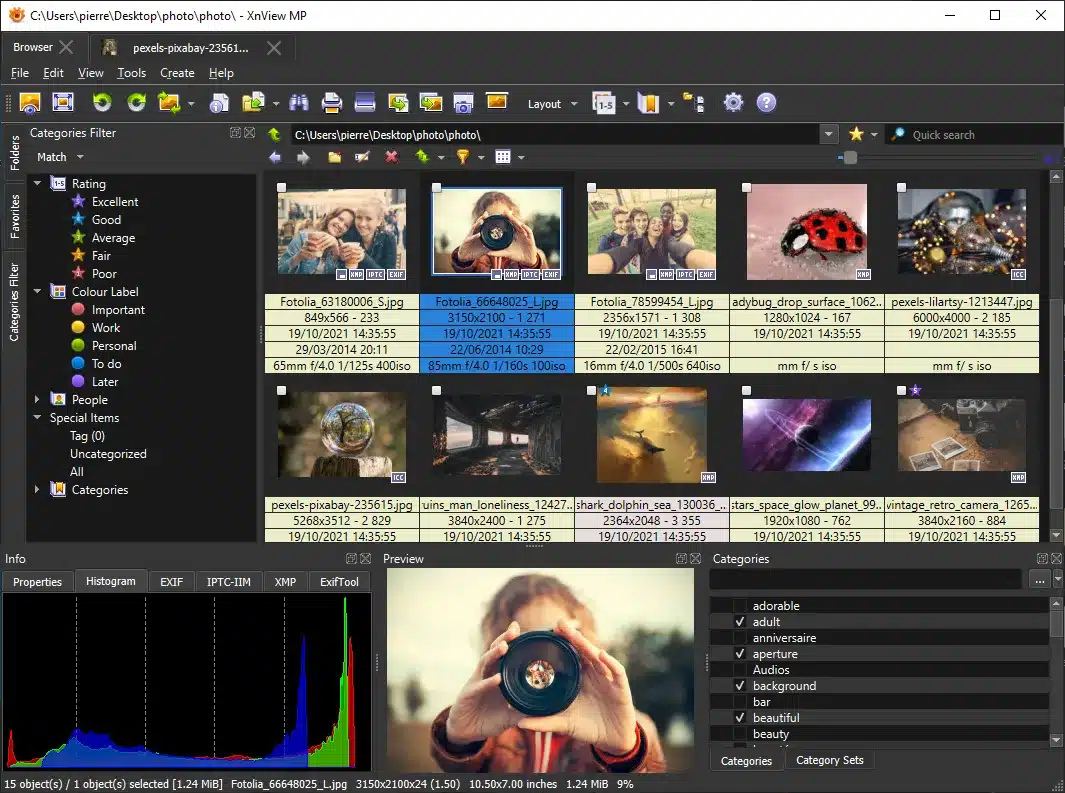
Task: Select the ladybug thumbnail
Action: (x=806, y=230)
